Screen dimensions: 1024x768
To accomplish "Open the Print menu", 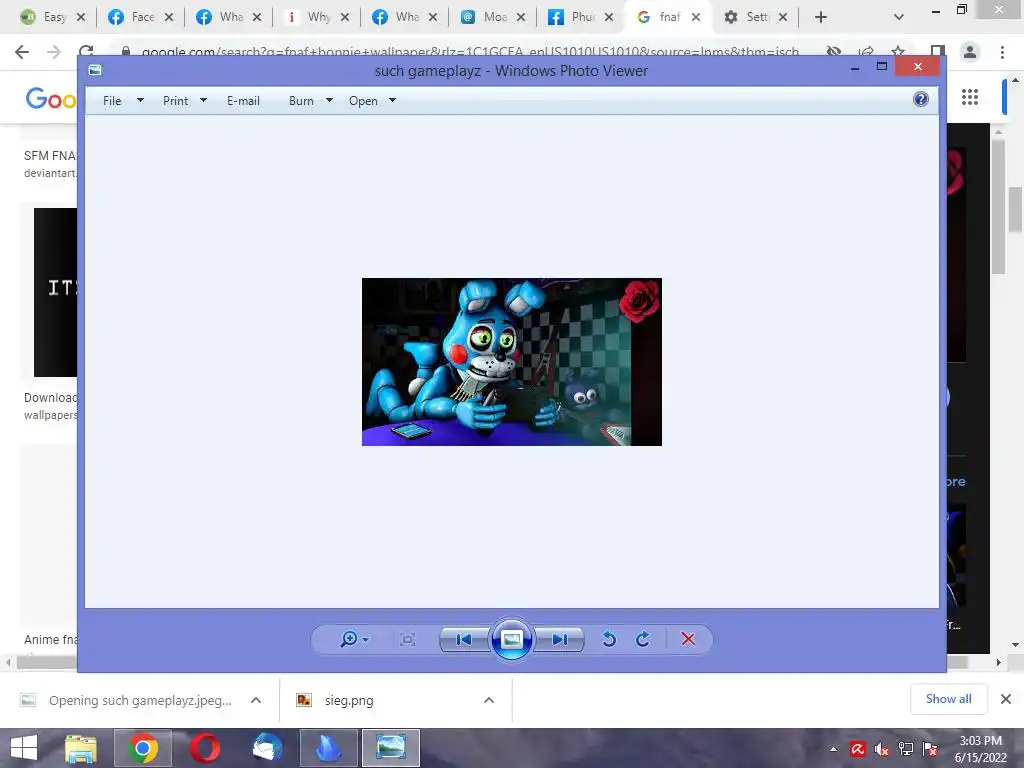I will tap(175, 101).
